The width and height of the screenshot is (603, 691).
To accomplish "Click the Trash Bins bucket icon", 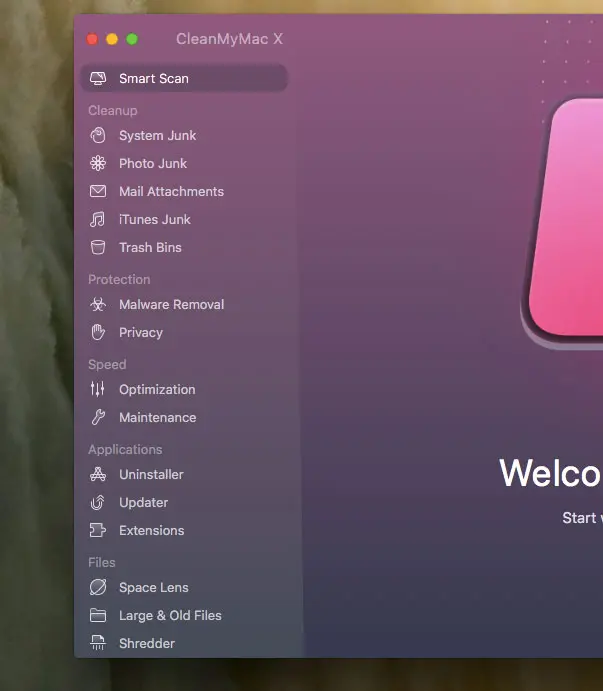I will tap(98, 247).
